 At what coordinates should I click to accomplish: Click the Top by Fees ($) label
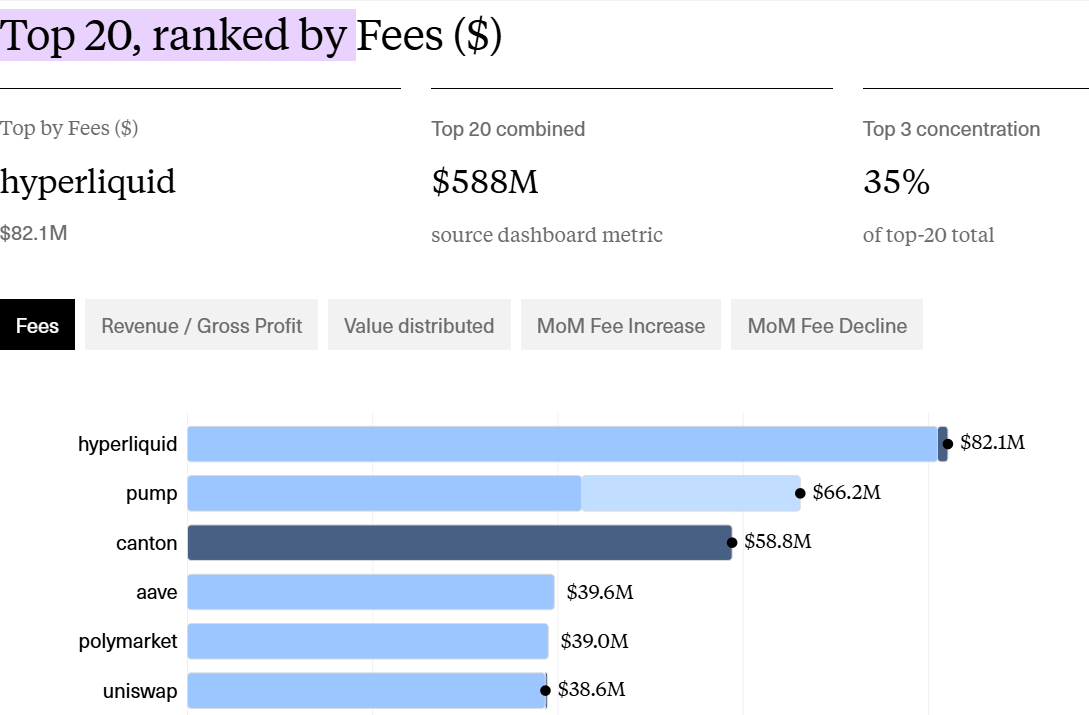[69, 129]
